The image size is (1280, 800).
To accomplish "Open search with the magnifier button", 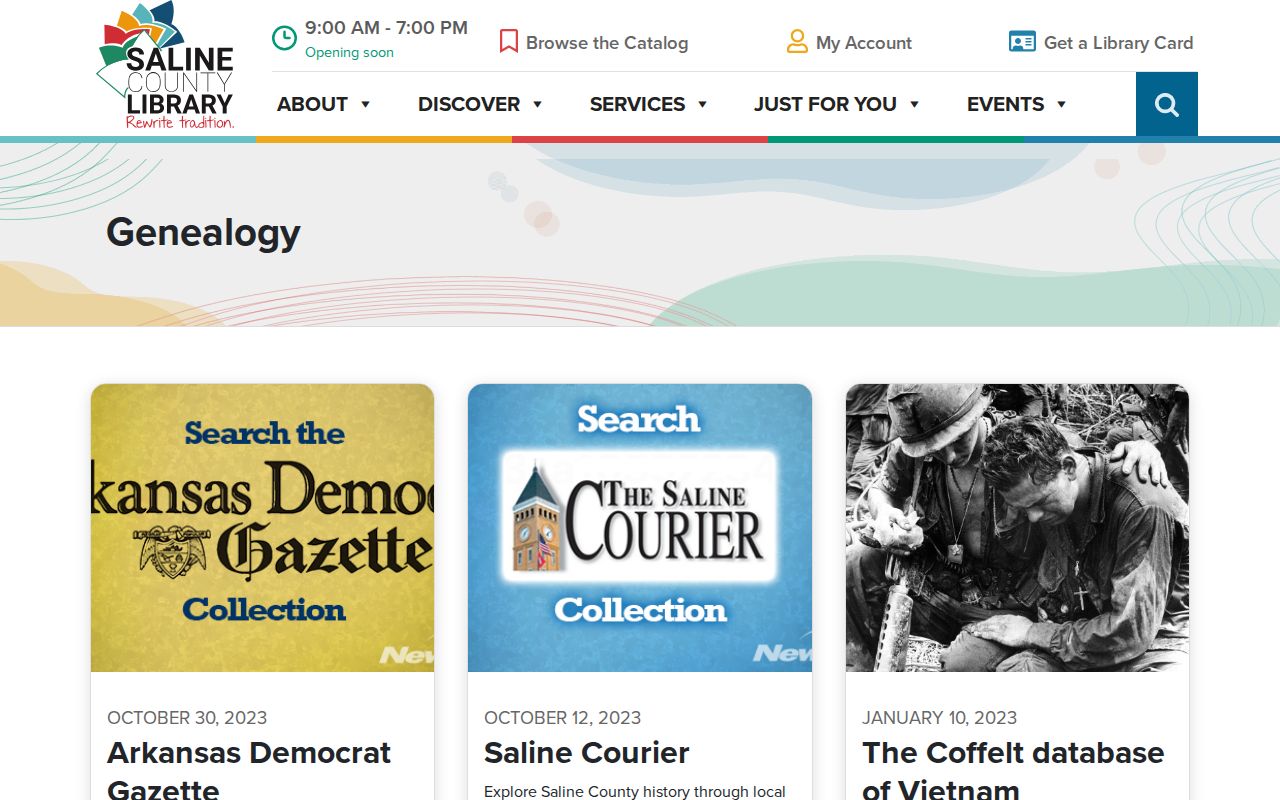I will click(1167, 104).
